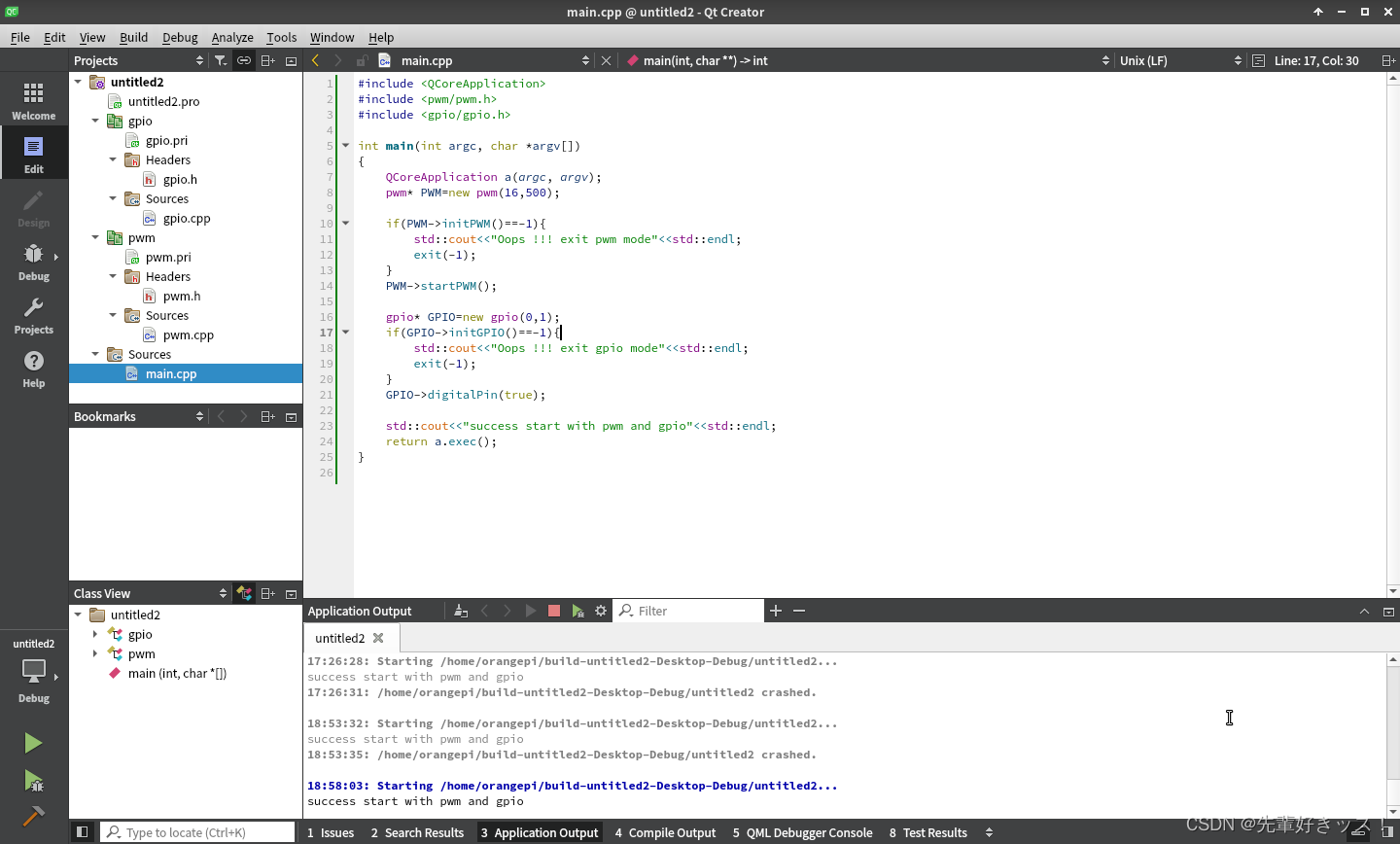1400x844 pixels.
Task: Re-run with debugger attached in output pane
Action: point(577,611)
